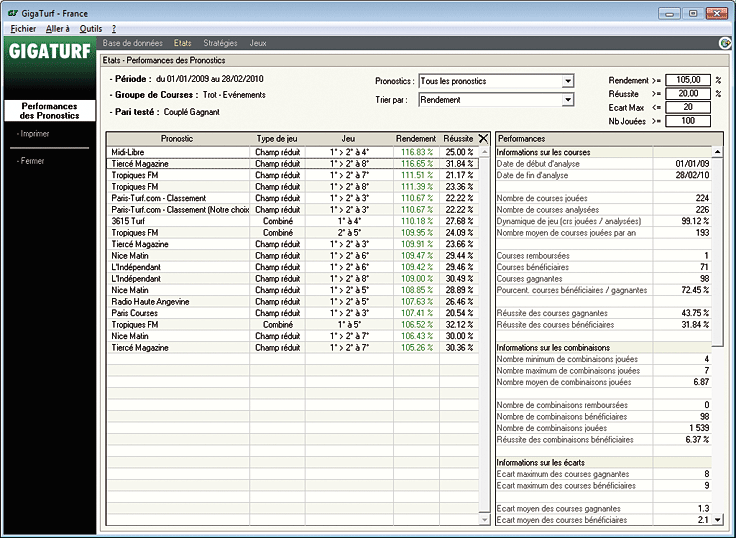
Task: Click the Jeu column header
Action: coord(349,138)
